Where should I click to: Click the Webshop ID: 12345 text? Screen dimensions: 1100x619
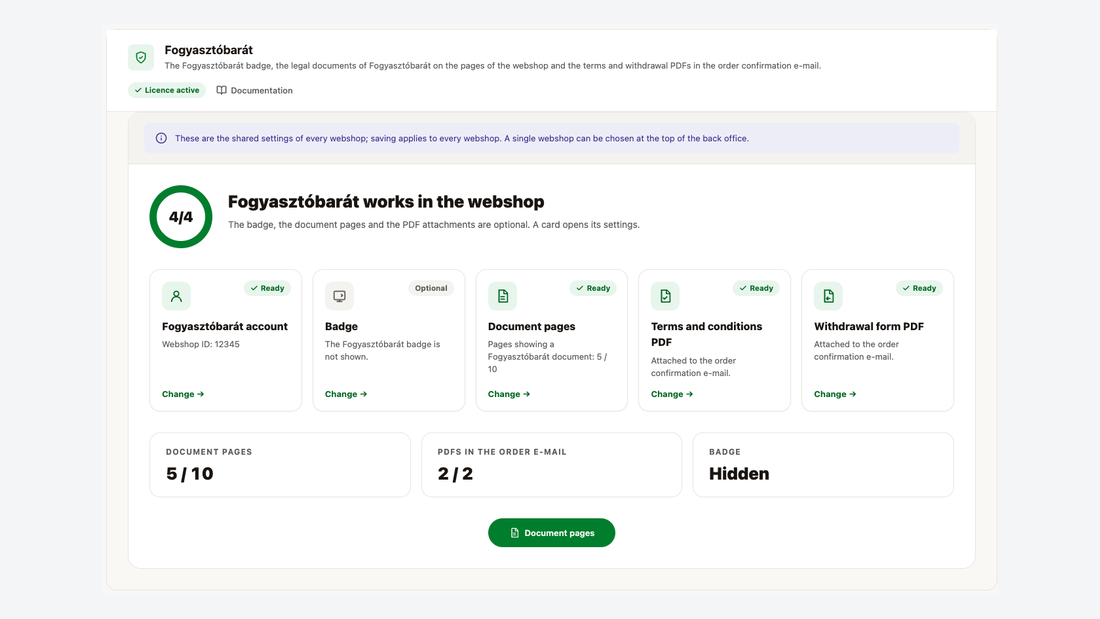[201, 345]
